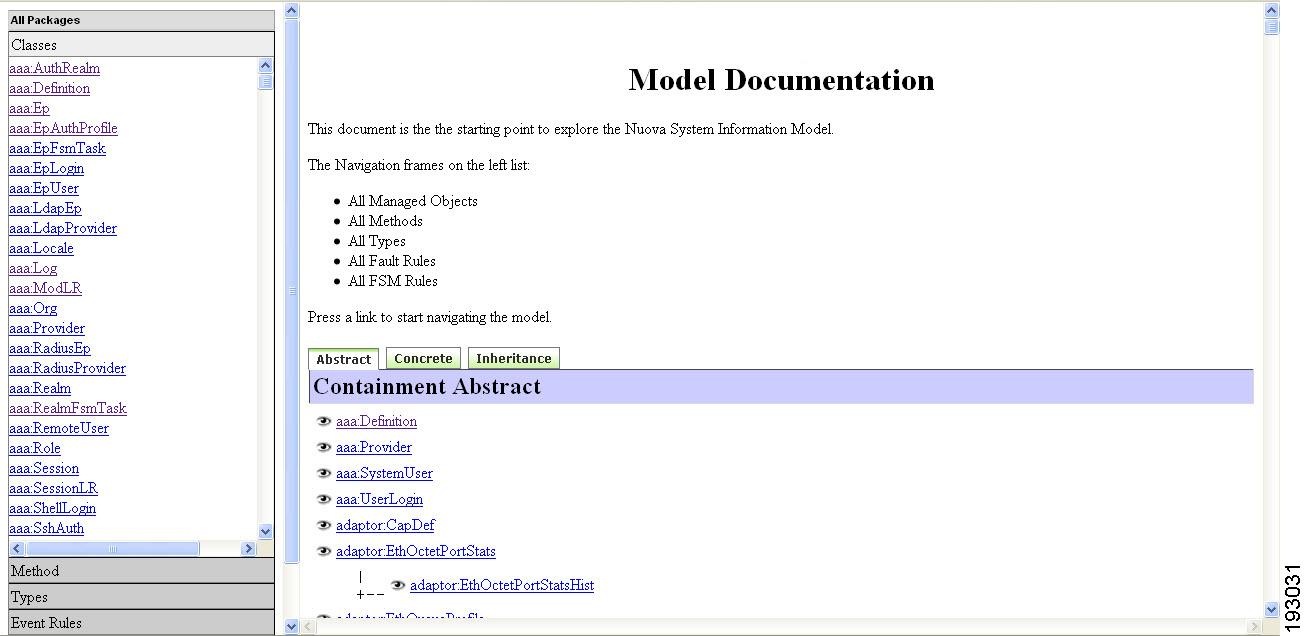Open aaa:EpLogin class link
Viewport: 1306px width, 636px height.
click(x=46, y=168)
